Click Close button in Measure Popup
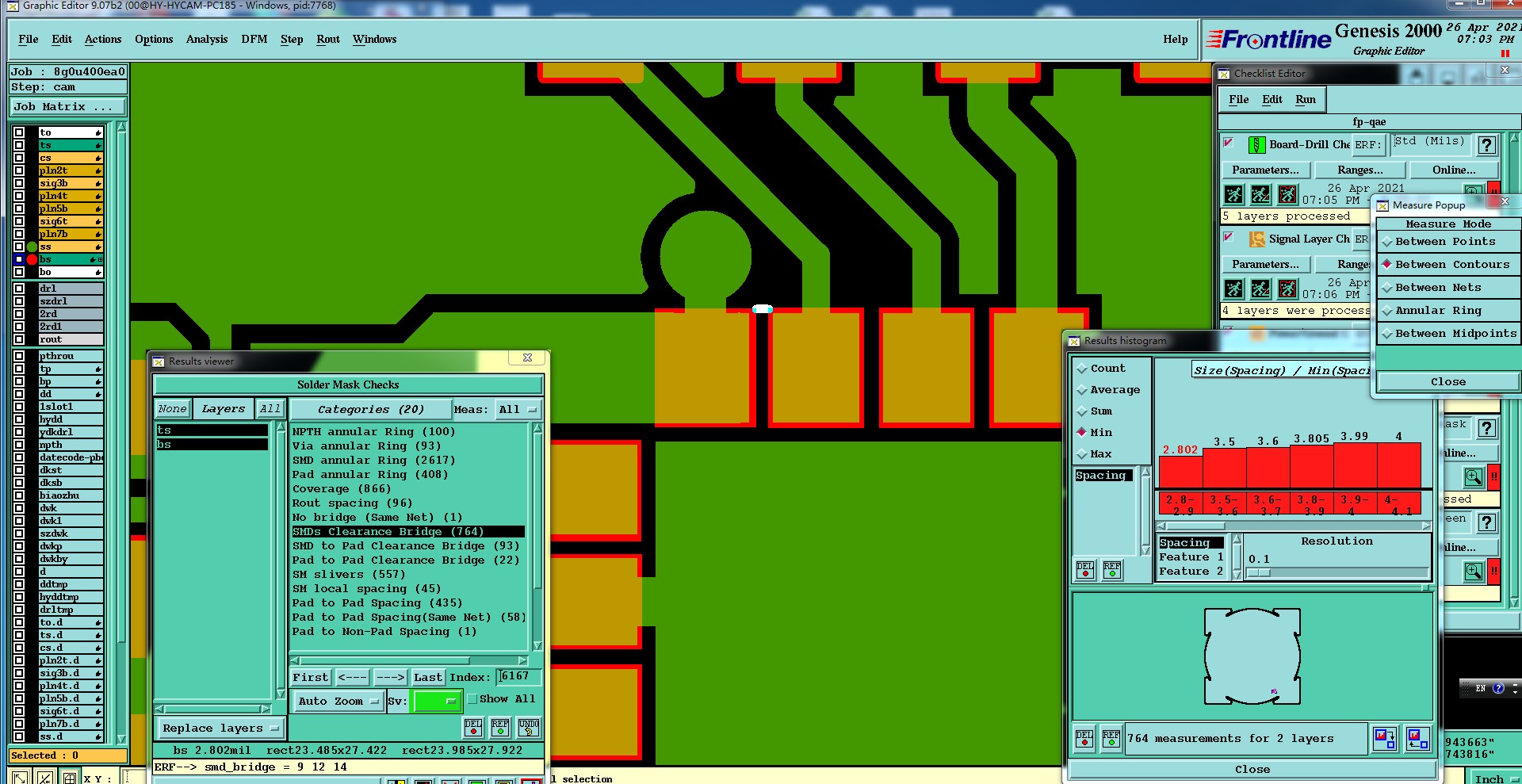 coord(1447,382)
